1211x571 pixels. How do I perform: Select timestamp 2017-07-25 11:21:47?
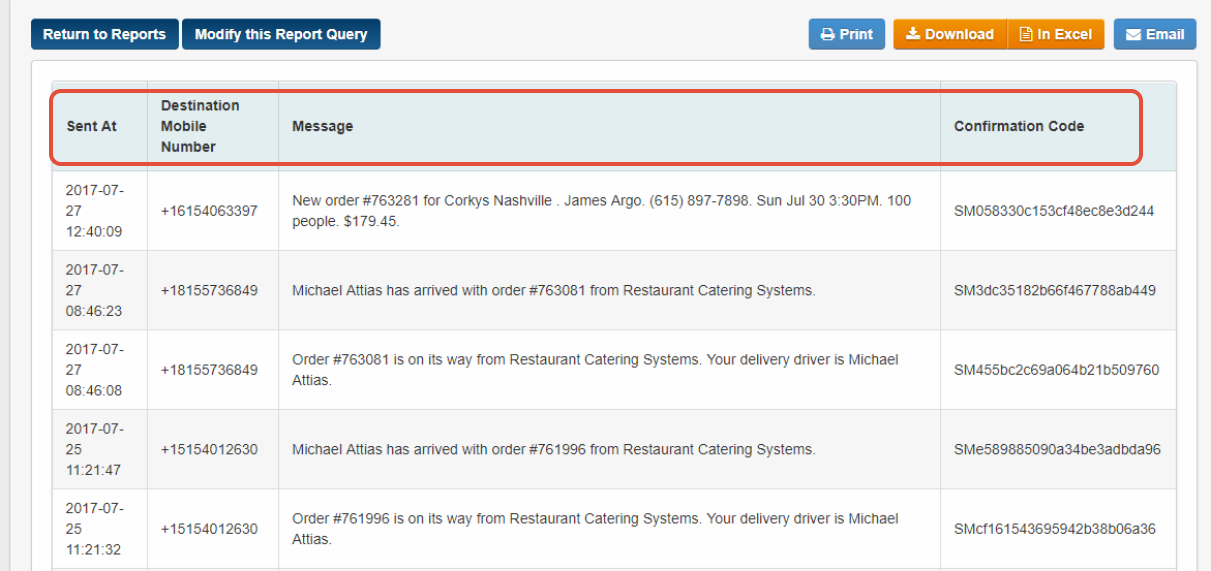(94, 449)
